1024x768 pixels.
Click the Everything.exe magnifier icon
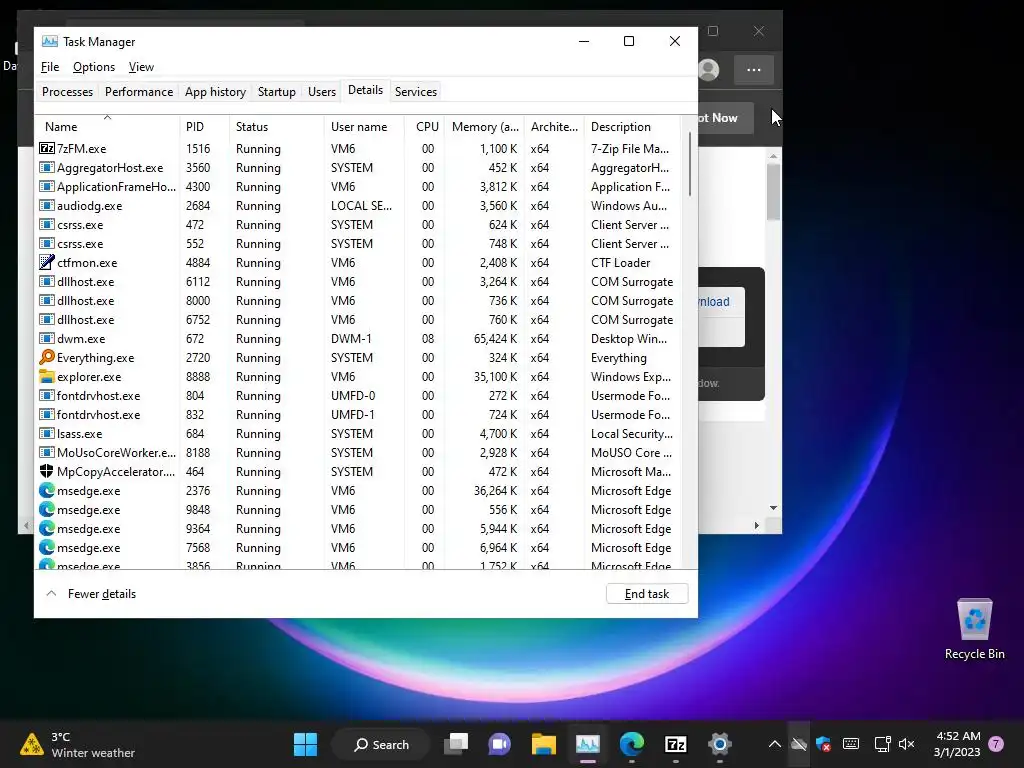tap(46, 357)
